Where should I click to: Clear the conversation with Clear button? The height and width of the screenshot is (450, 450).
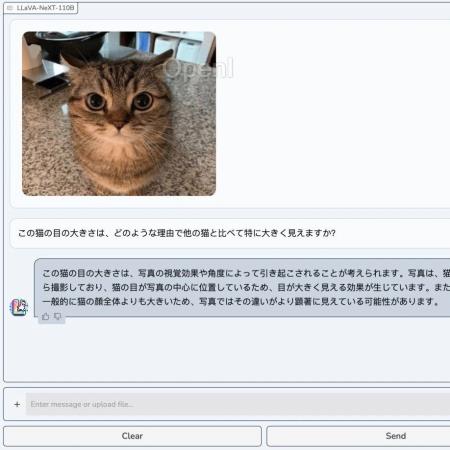[132, 436]
